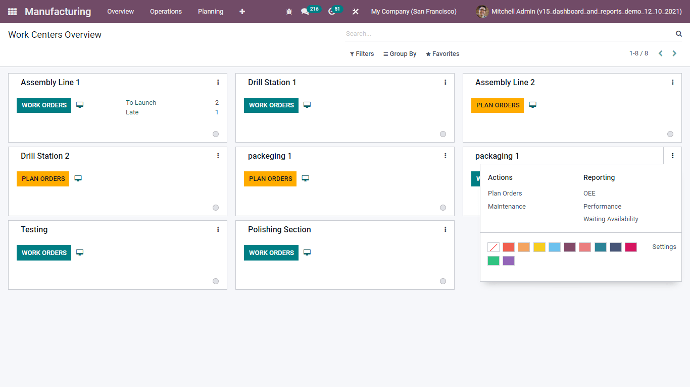Screen dimensions: 690x387
Task: Open Assembly Line 1 tablet view icon
Action: tap(80, 105)
